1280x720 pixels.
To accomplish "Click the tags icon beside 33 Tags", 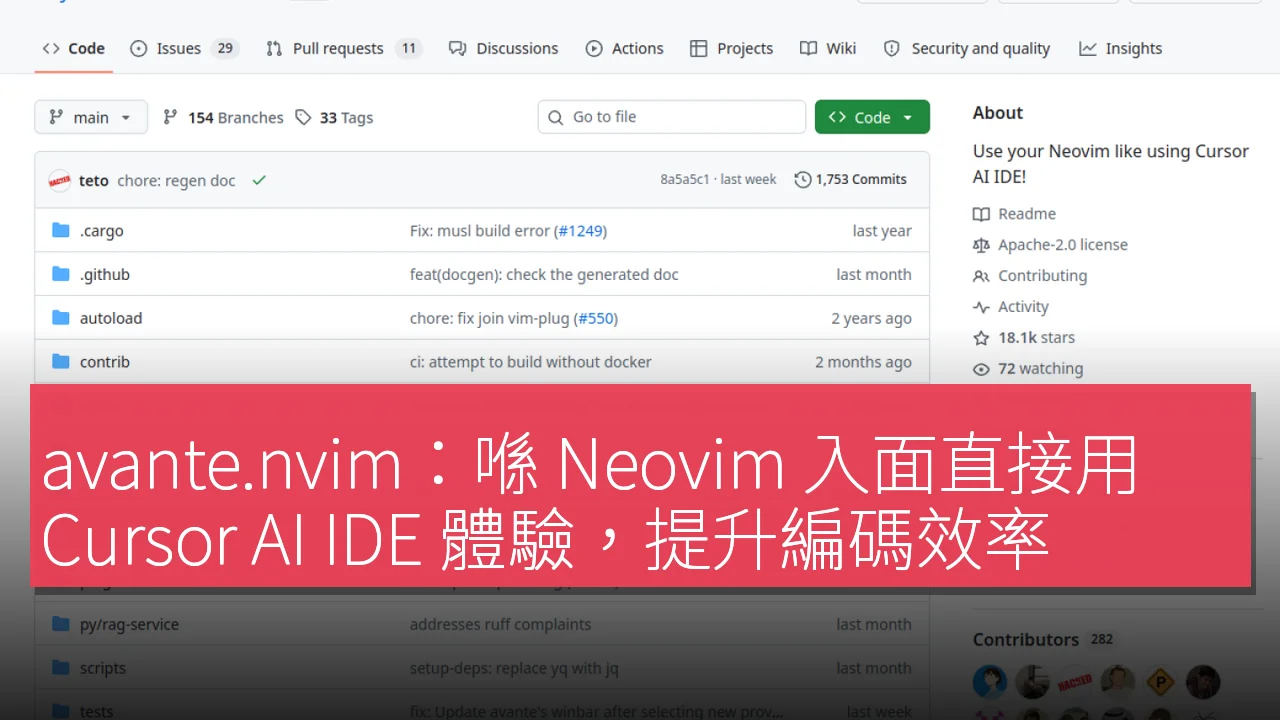I will (x=303, y=118).
